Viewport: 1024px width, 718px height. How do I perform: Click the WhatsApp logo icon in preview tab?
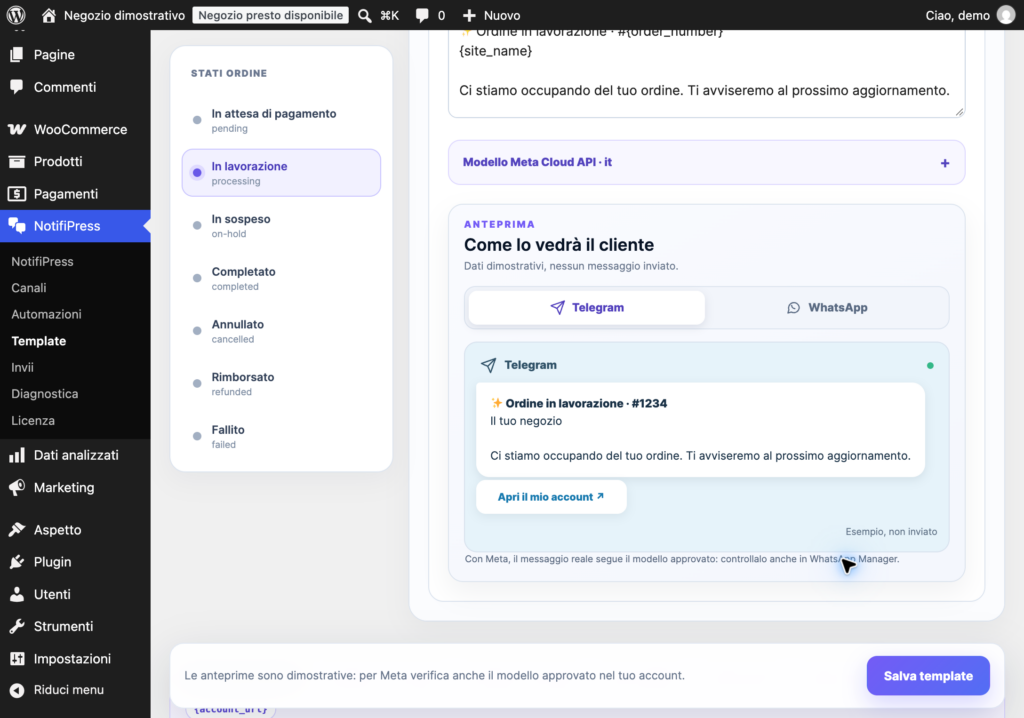(793, 308)
